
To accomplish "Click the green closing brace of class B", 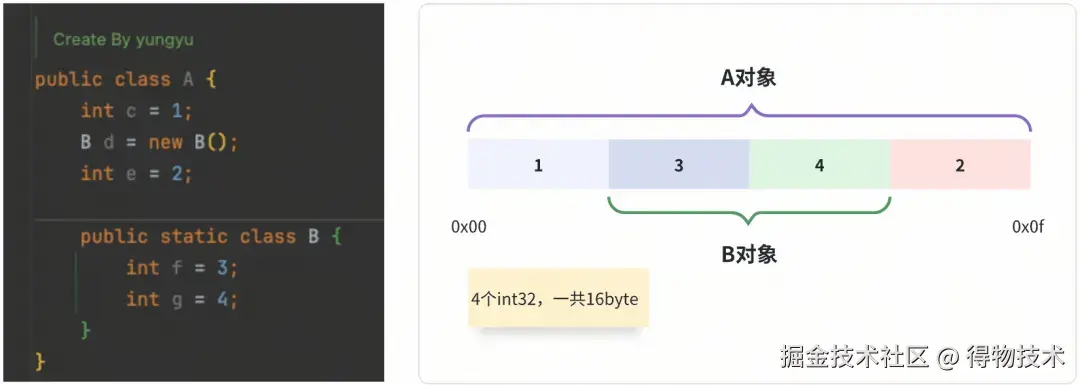I will pyautogui.click(x=86, y=330).
